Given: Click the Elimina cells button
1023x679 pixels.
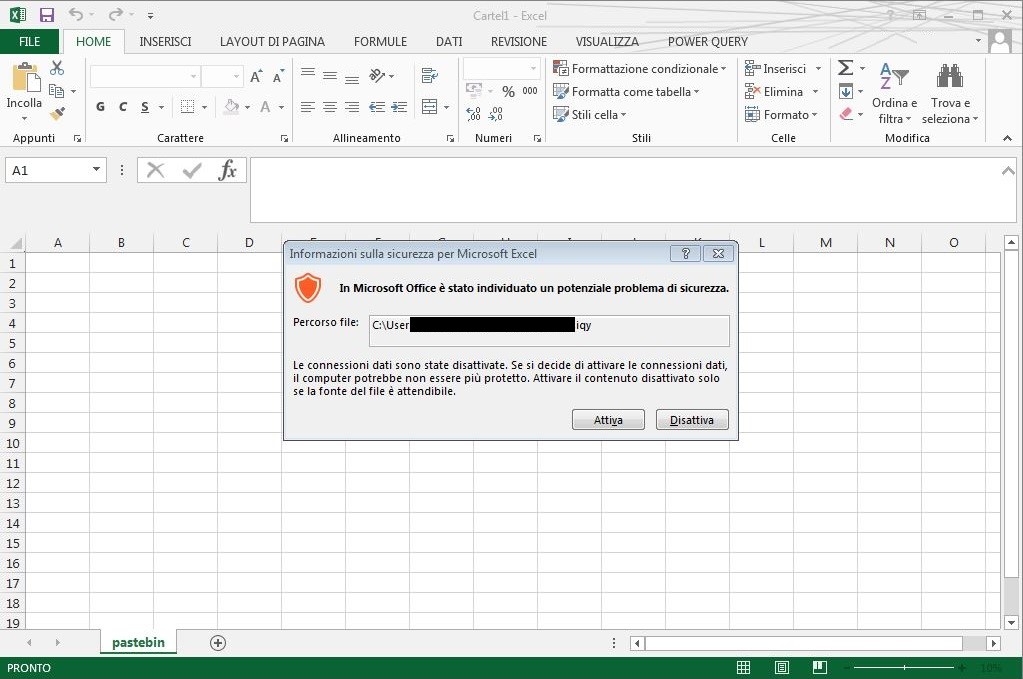Looking at the screenshot, I should tap(774, 92).
